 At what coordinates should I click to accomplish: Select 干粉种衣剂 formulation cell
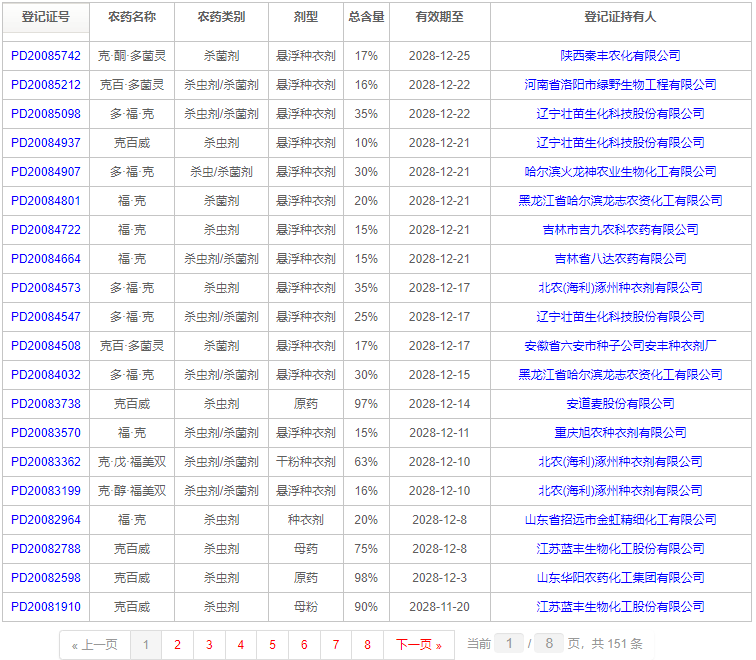tap(306, 462)
